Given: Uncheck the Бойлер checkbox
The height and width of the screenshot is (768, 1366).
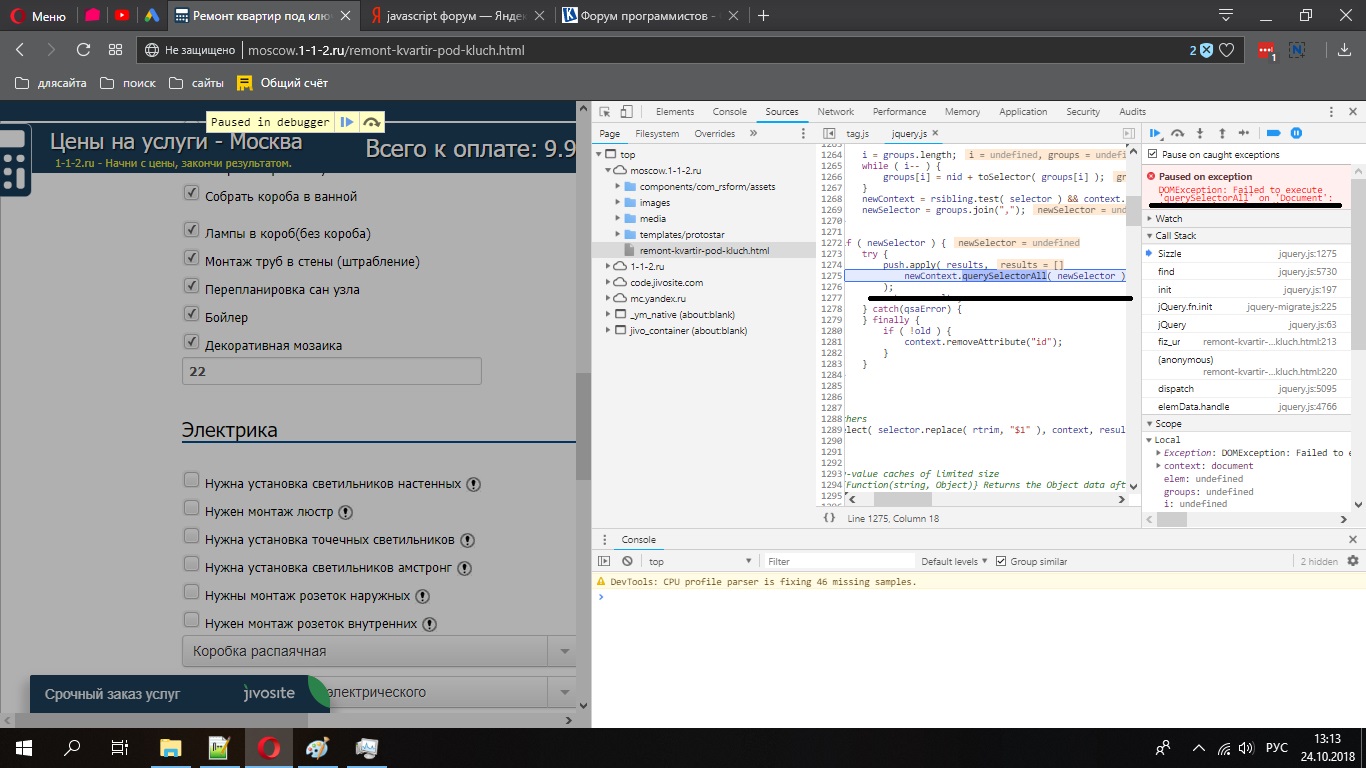Looking at the screenshot, I should [x=191, y=315].
